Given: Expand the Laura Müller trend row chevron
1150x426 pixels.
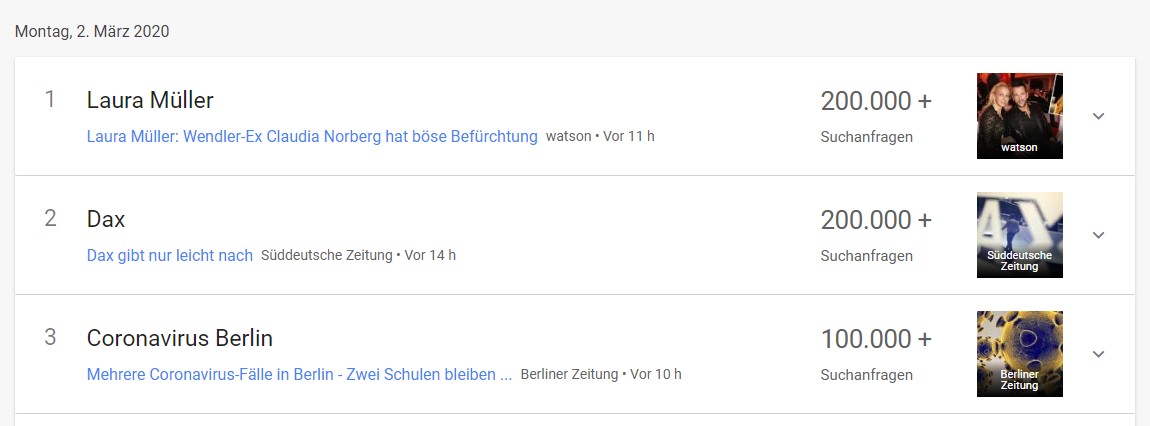Looking at the screenshot, I should [1098, 116].
